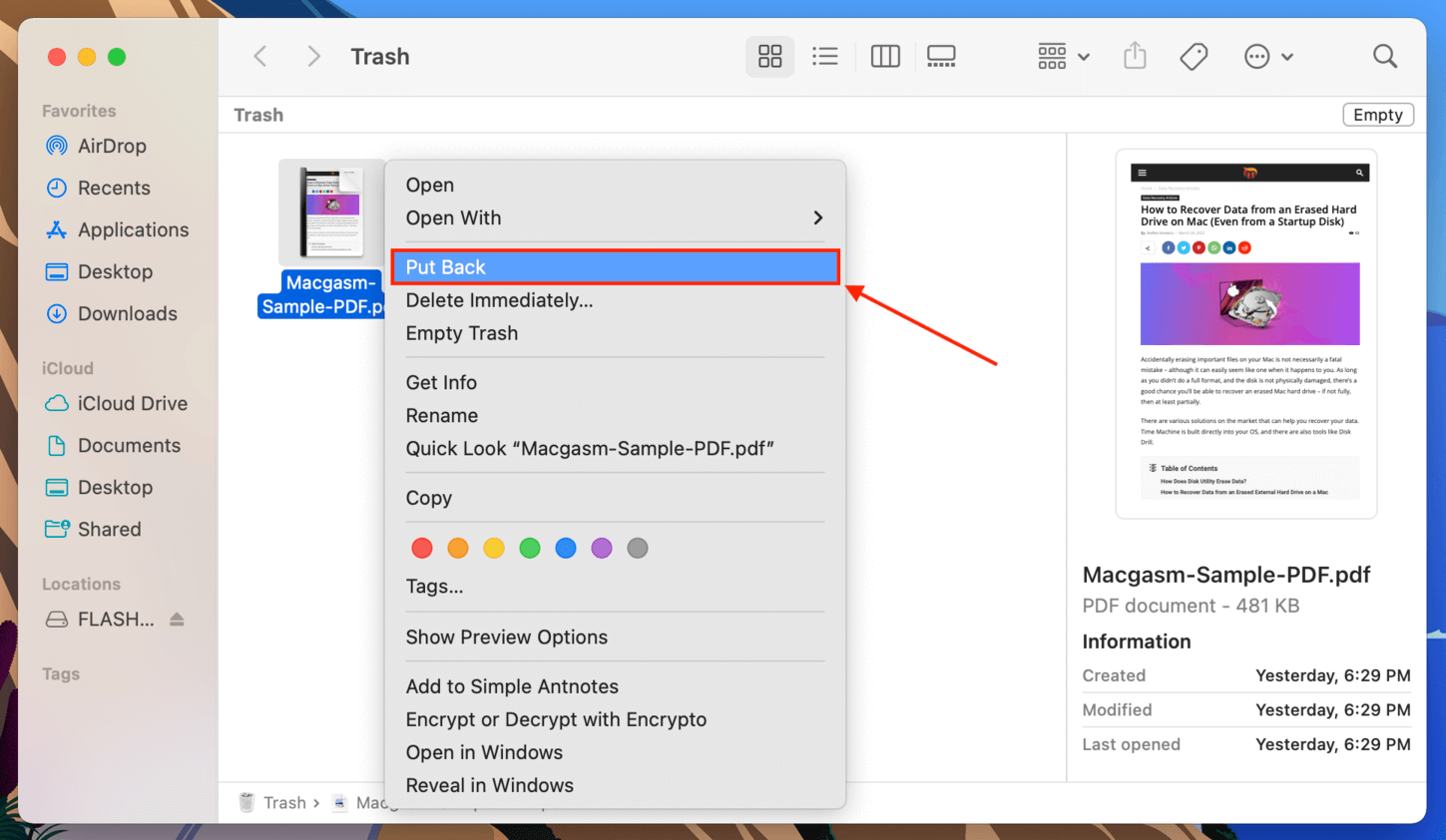The height and width of the screenshot is (840, 1446).
Task: Open Desktop under Favorites
Action: 100,271
